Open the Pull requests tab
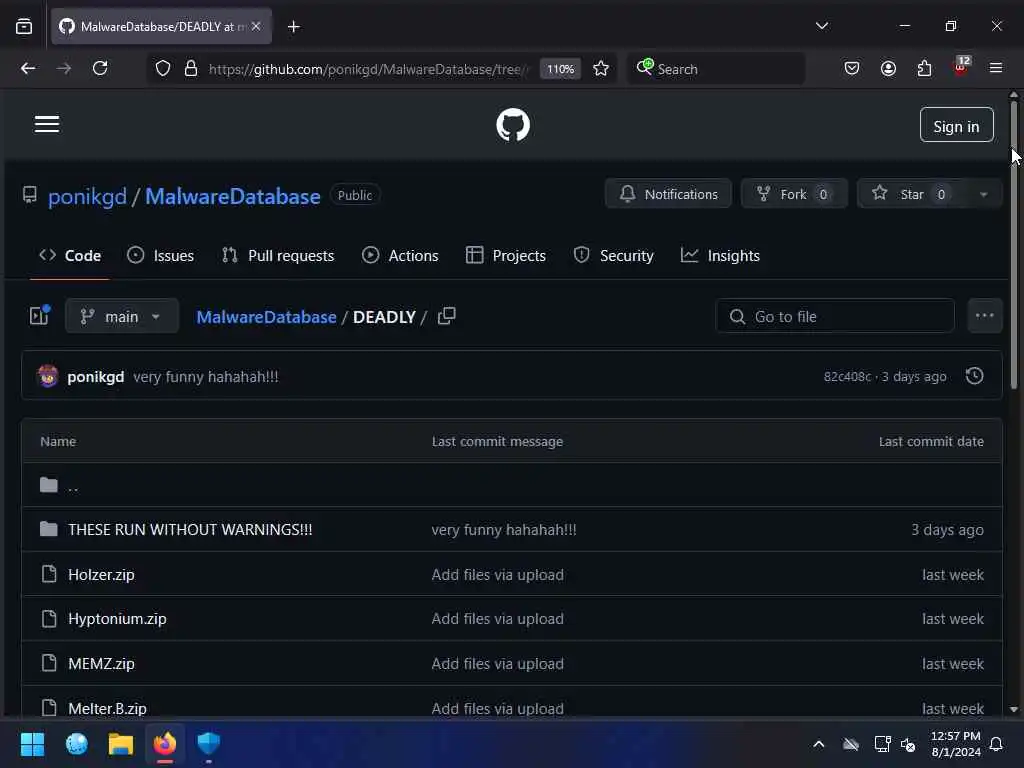The image size is (1024, 768). coord(278,255)
